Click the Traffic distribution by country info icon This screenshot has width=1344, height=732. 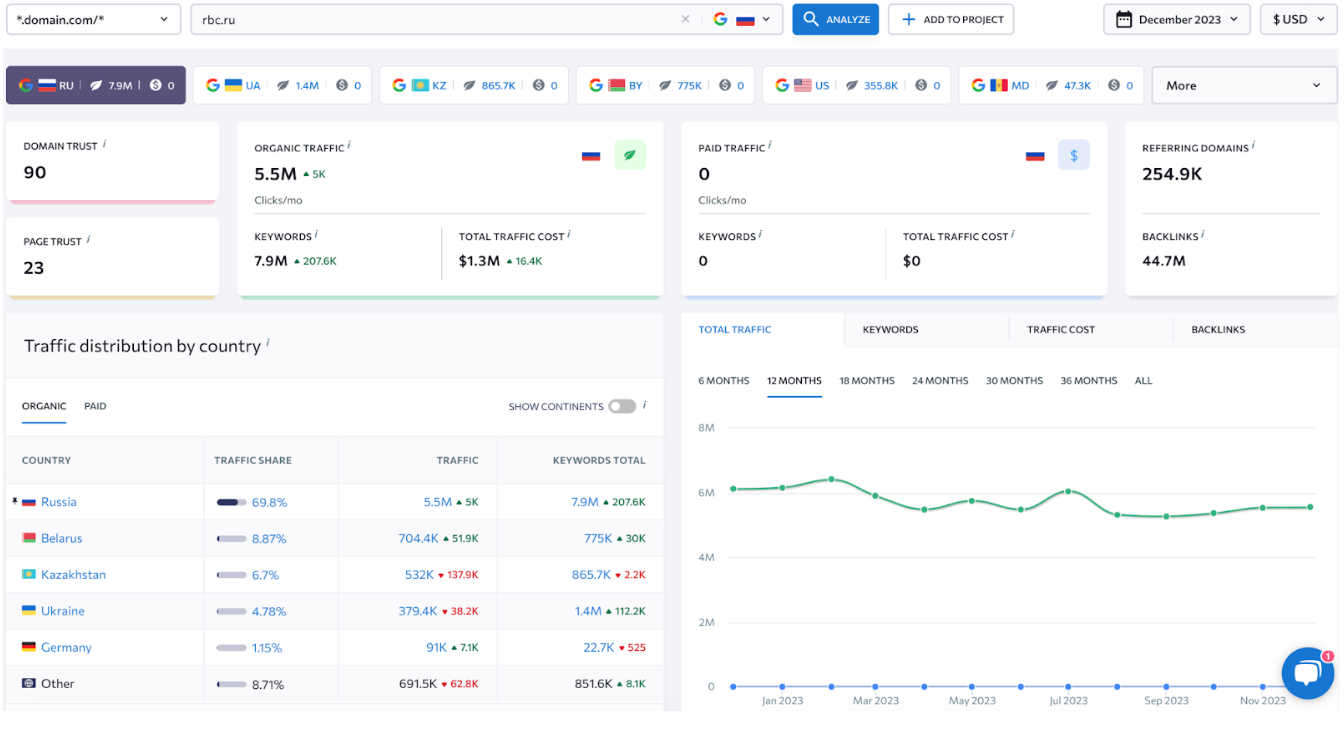[268, 342]
